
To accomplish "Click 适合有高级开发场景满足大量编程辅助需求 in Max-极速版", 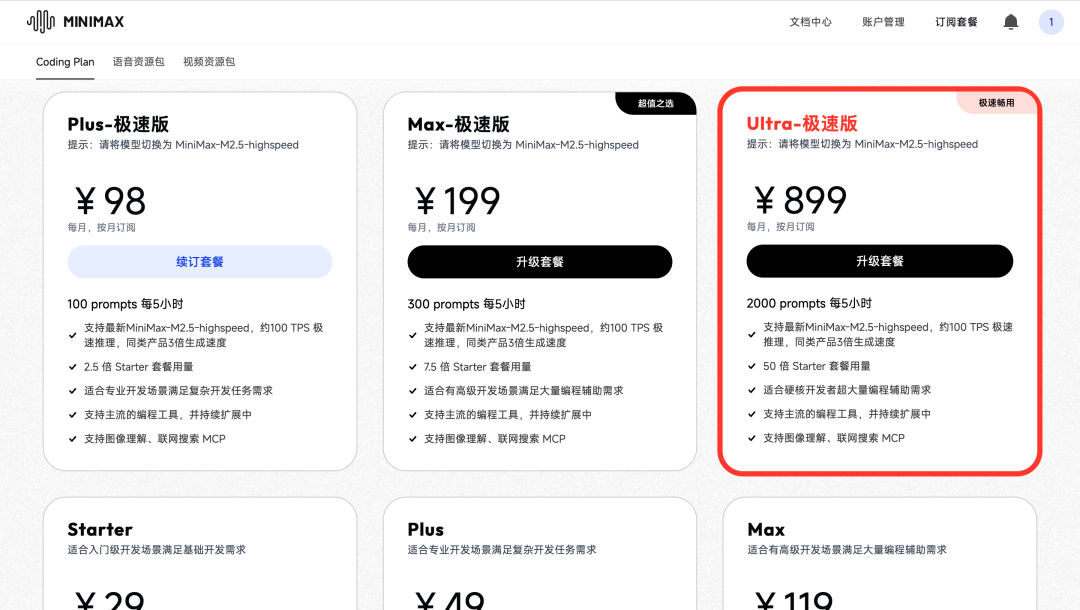I will point(523,391).
